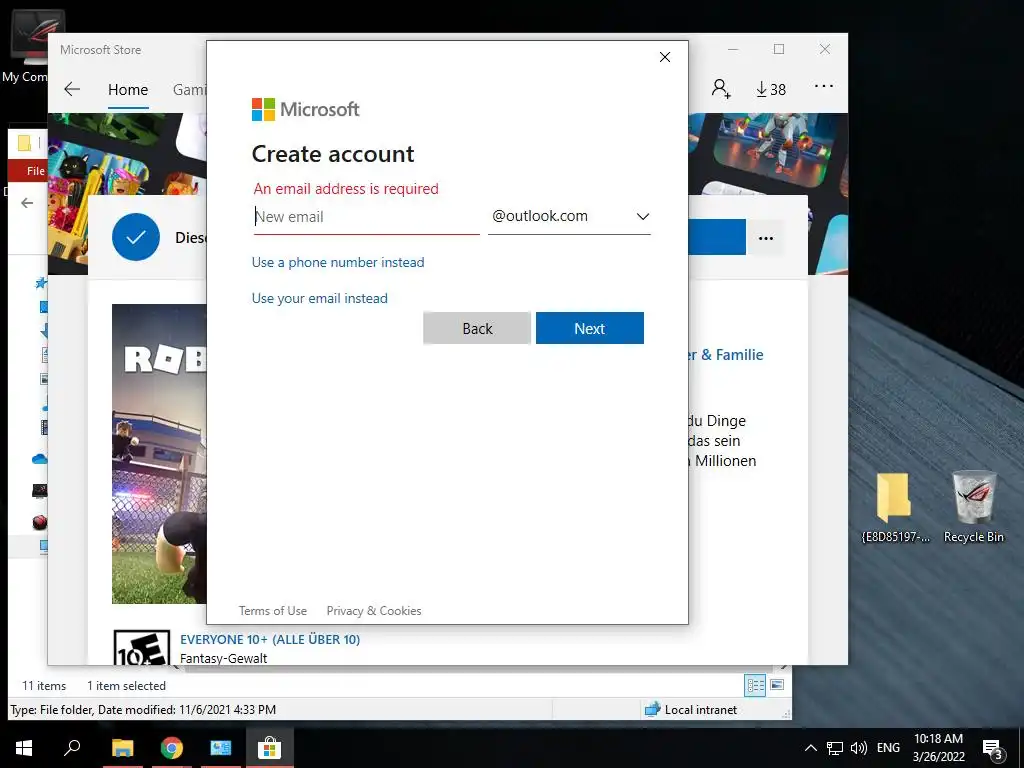Click the volume speaker tray icon
Image resolution: width=1024 pixels, height=768 pixels.
point(859,748)
